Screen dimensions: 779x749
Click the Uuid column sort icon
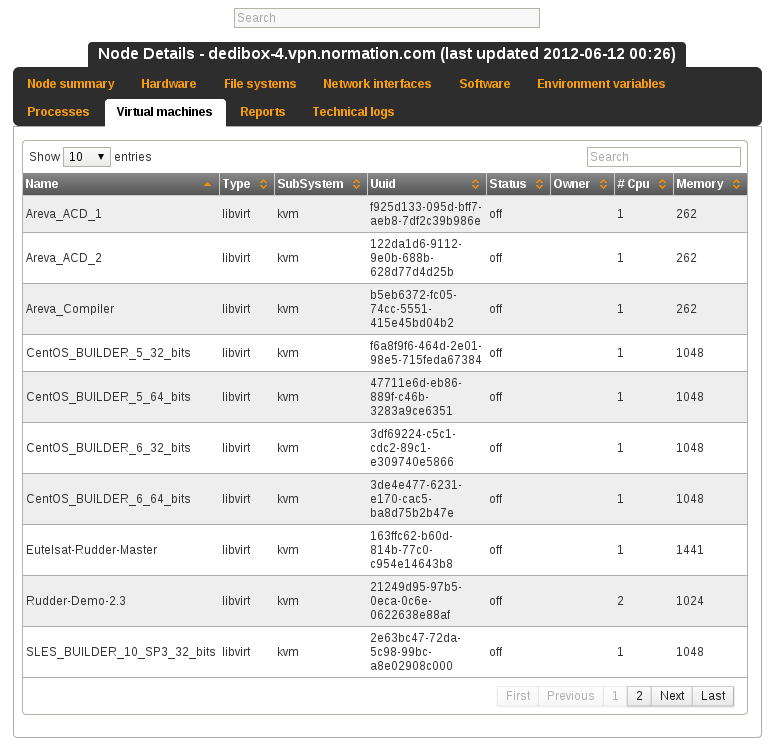pyautogui.click(x=475, y=184)
